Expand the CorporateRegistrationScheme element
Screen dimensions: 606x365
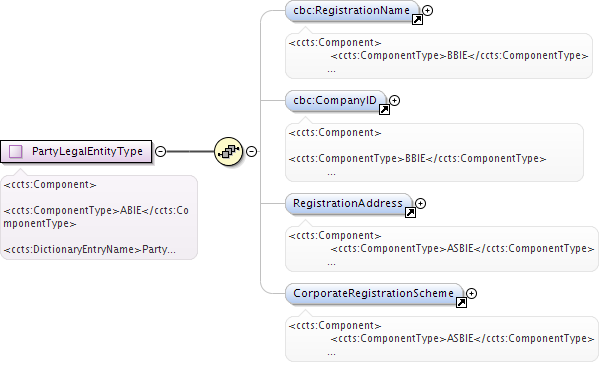click(472, 293)
